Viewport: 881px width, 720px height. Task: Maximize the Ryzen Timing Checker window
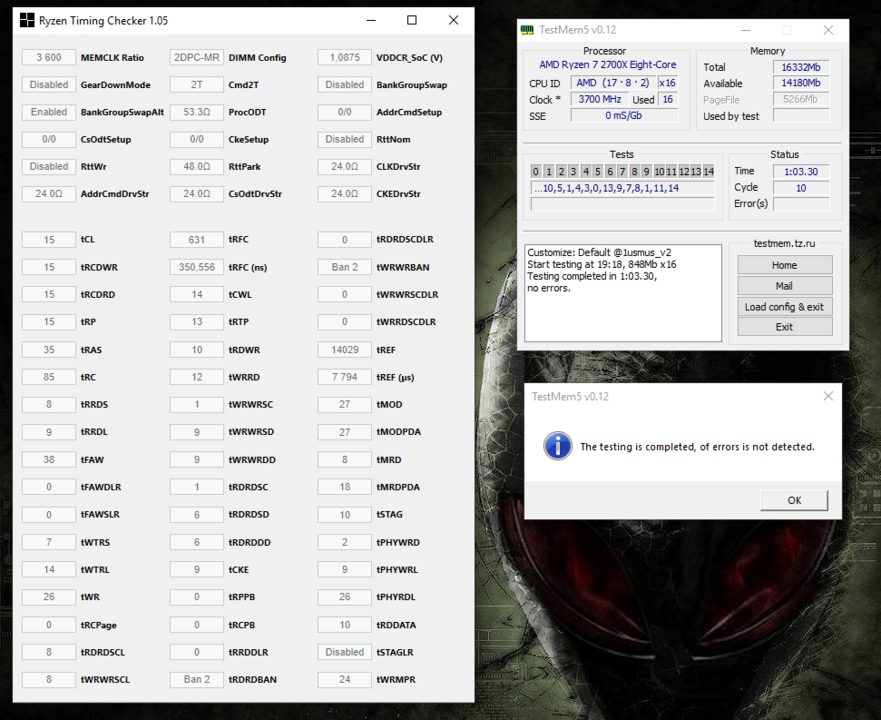[x=412, y=20]
